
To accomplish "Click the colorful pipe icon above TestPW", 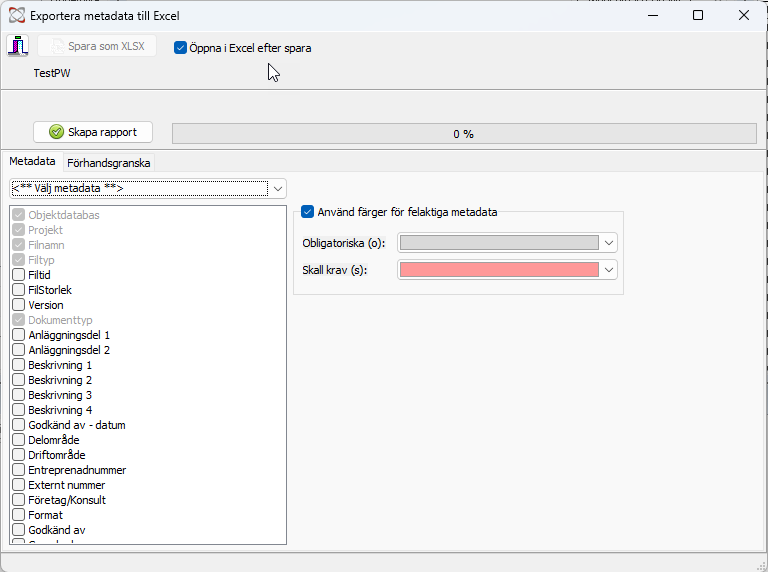I will 18,46.
